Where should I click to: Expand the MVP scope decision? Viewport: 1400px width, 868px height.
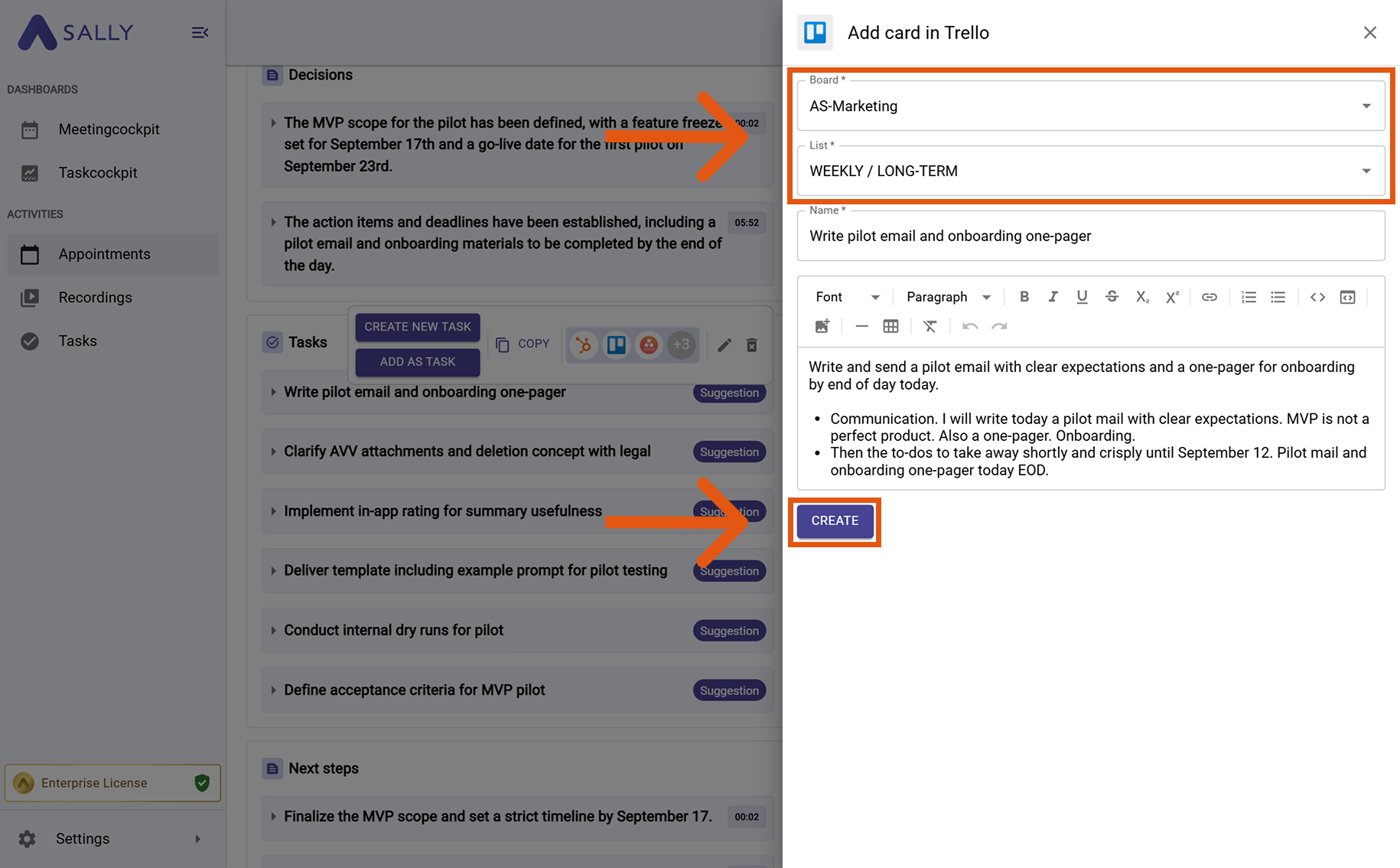pyautogui.click(x=273, y=122)
